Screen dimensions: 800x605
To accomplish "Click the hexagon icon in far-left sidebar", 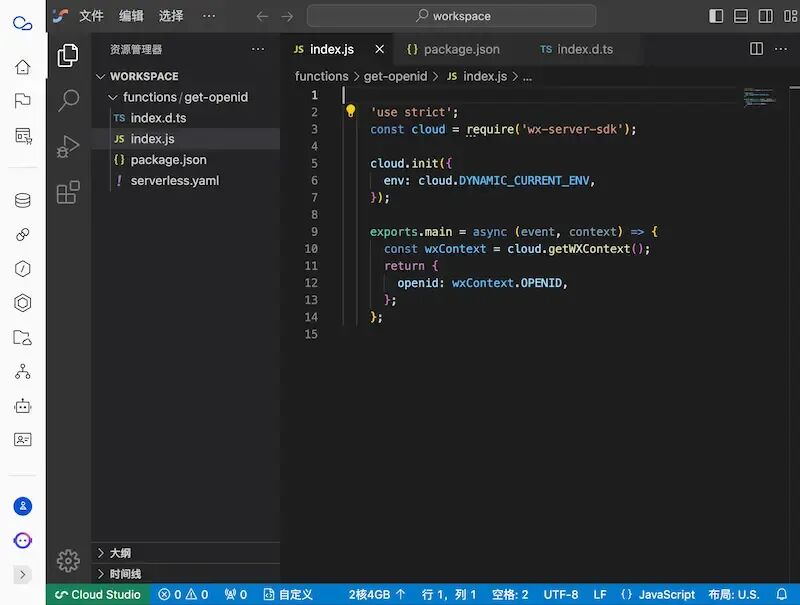I will (22, 303).
